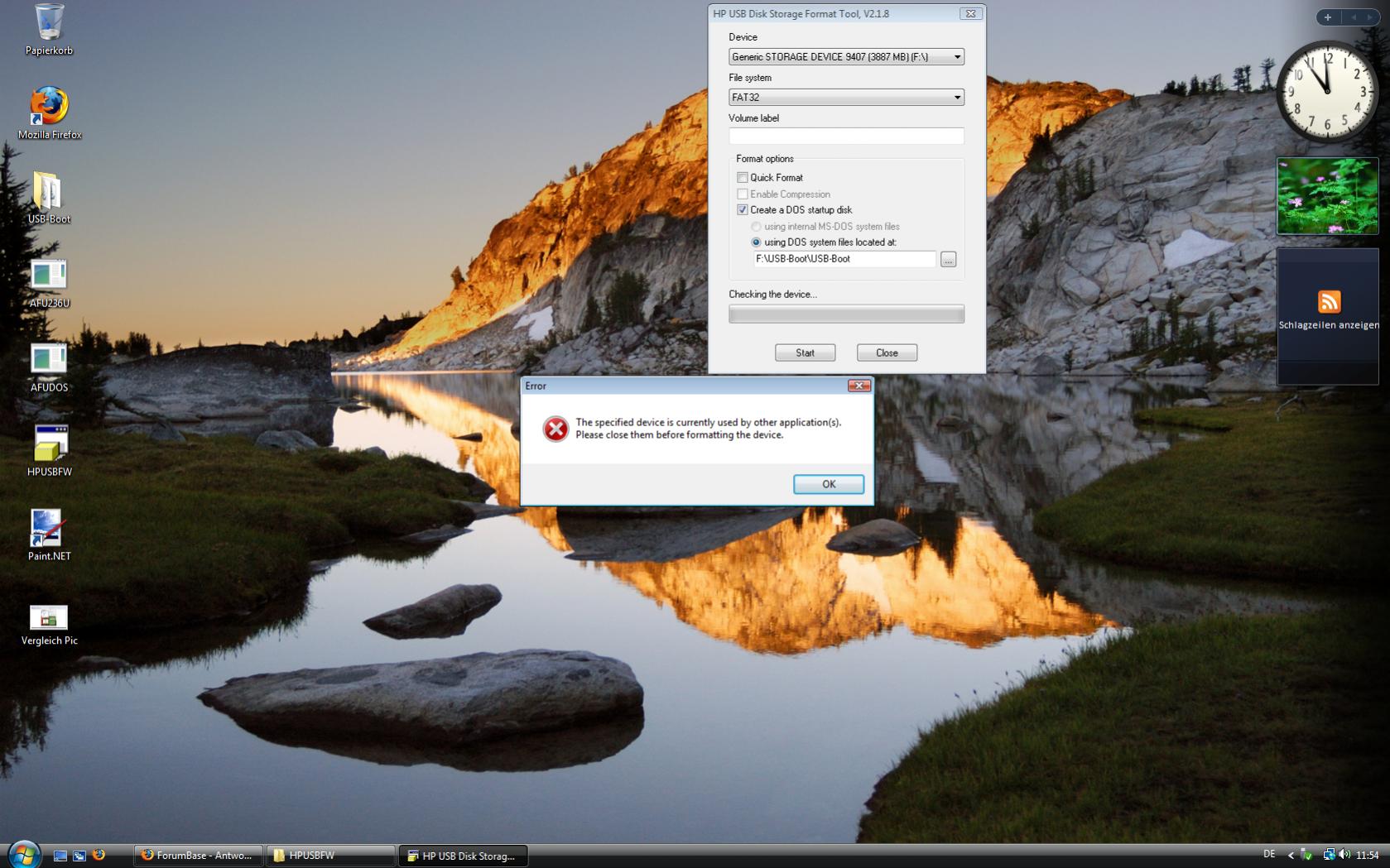Click the Enable Compression checkbox
The height and width of the screenshot is (868, 1390).
click(743, 194)
